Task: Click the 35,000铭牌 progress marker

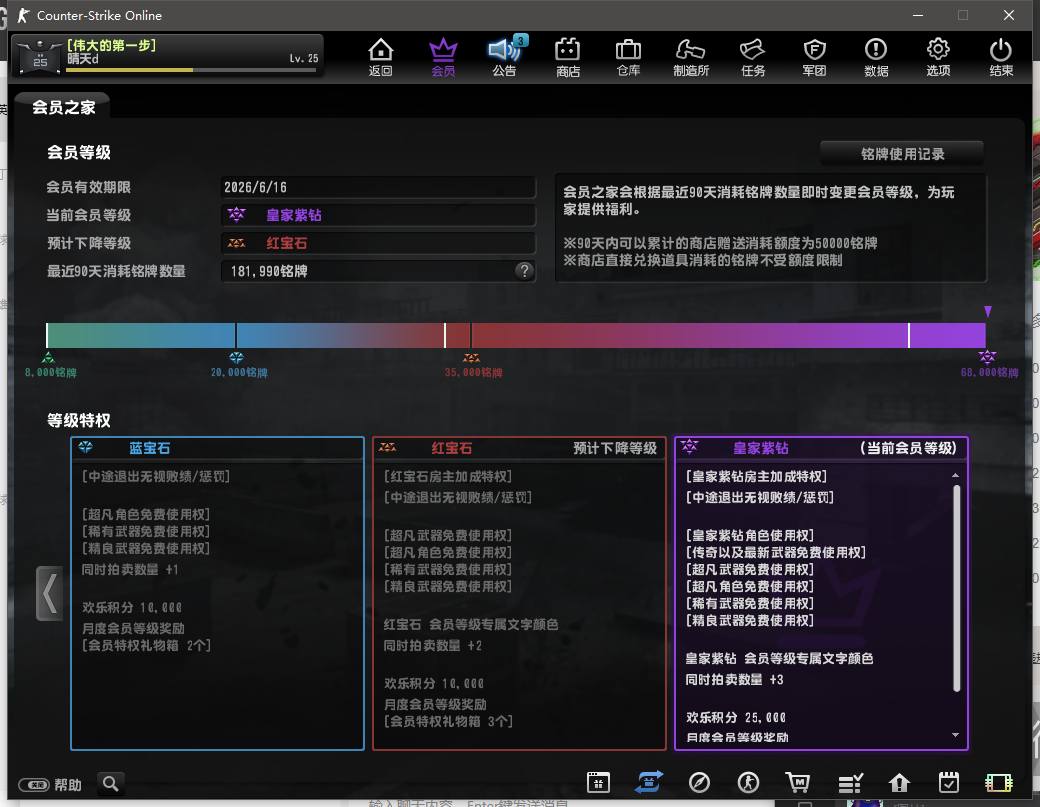Action: [472, 365]
